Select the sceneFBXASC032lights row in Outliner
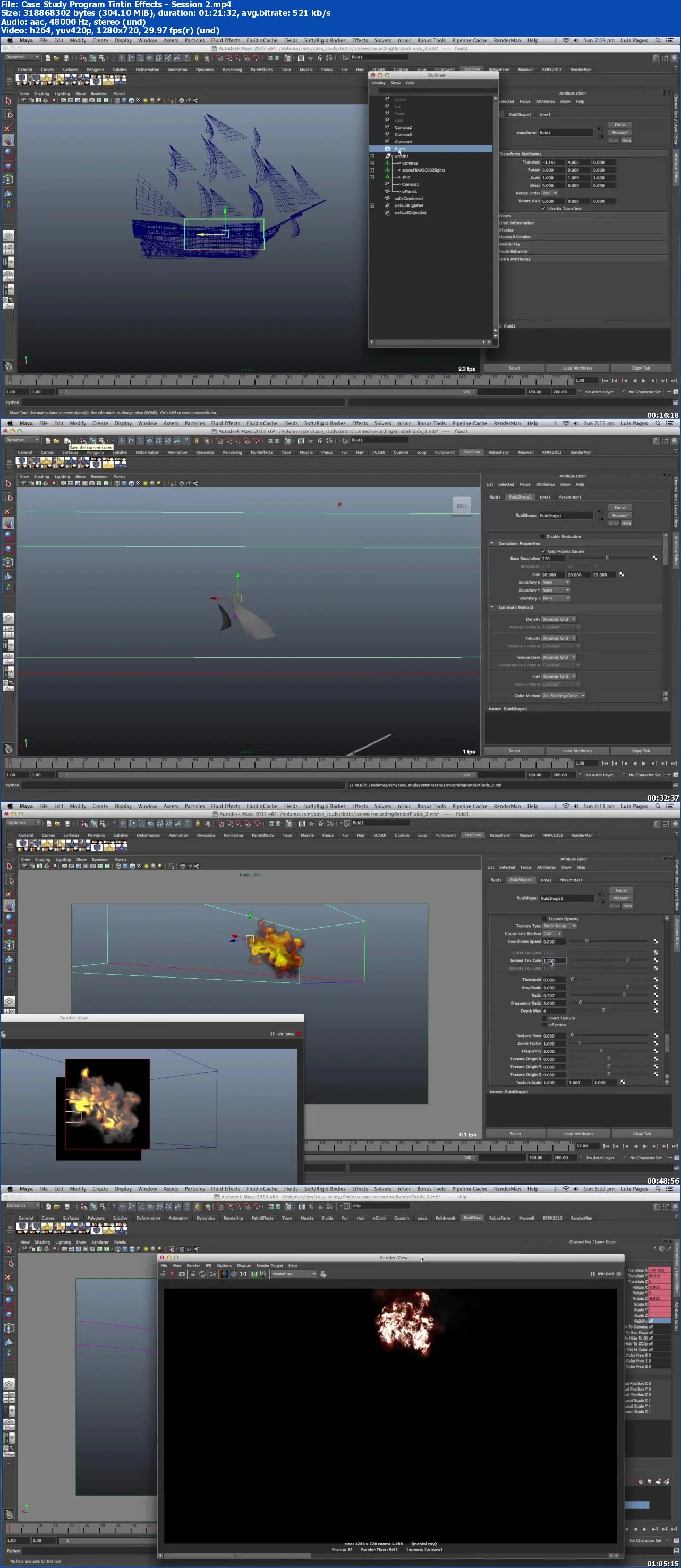This screenshot has width=681, height=1568. pos(431,170)
